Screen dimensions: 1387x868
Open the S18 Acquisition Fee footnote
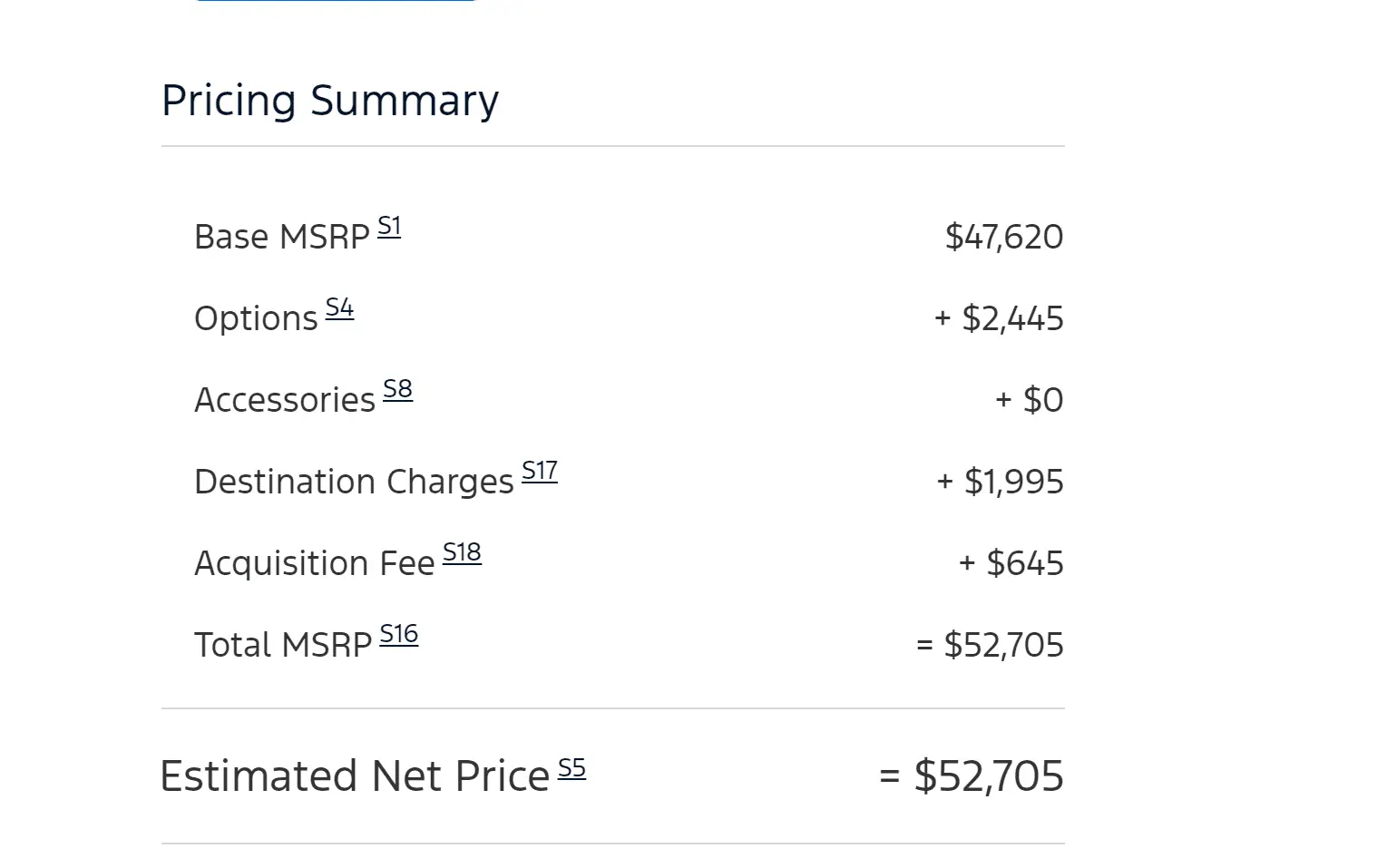pyautogui.click(x=462, y=552)
